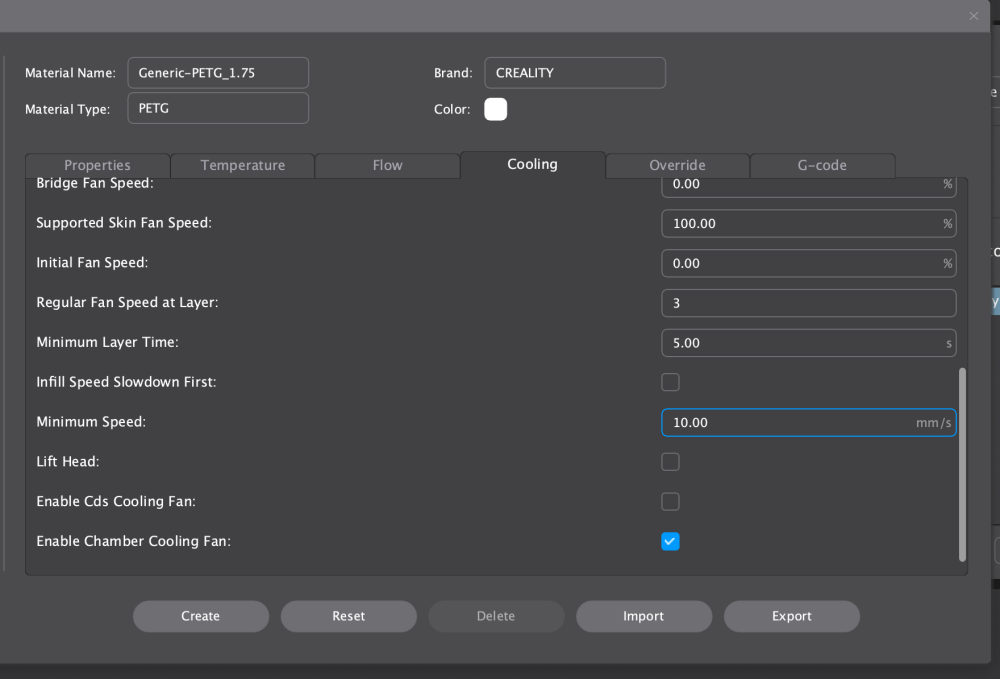Edit the Bridge Fan Speed value

pyautogui.click(x=809, y=185)
